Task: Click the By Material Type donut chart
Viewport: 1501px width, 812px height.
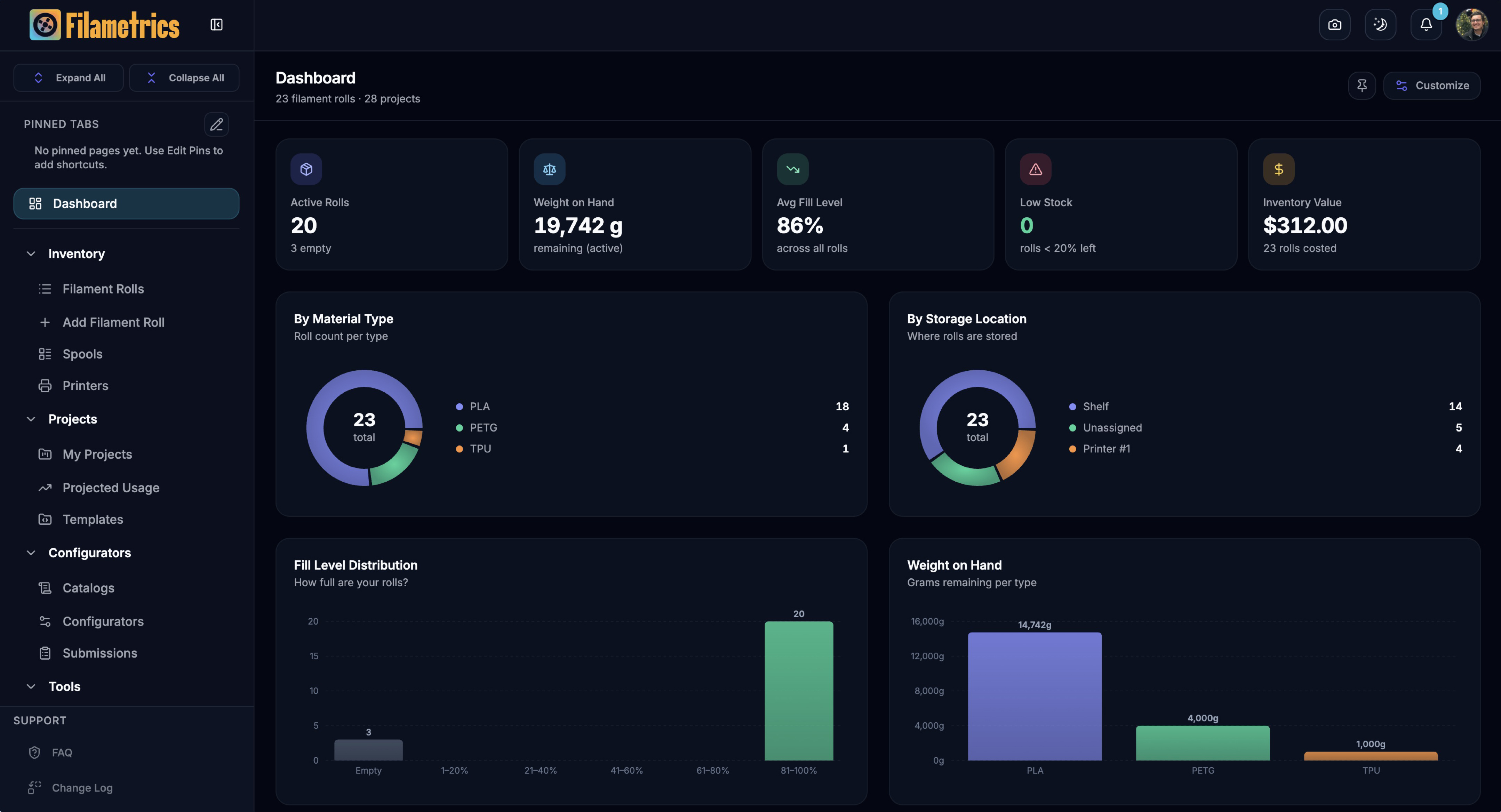Action: coord(364,427)
